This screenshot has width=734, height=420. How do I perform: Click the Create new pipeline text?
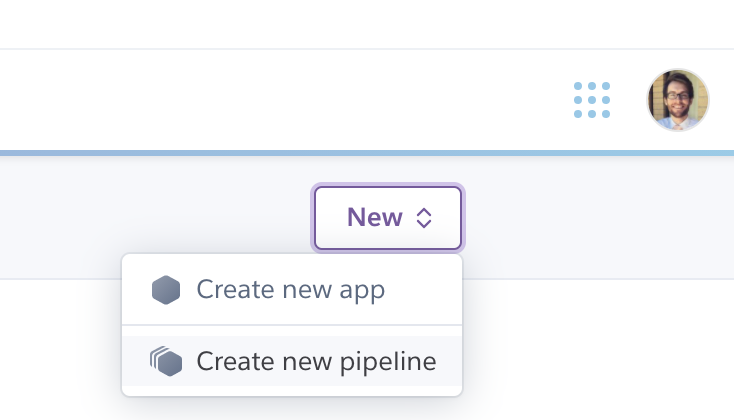[316, 361]
